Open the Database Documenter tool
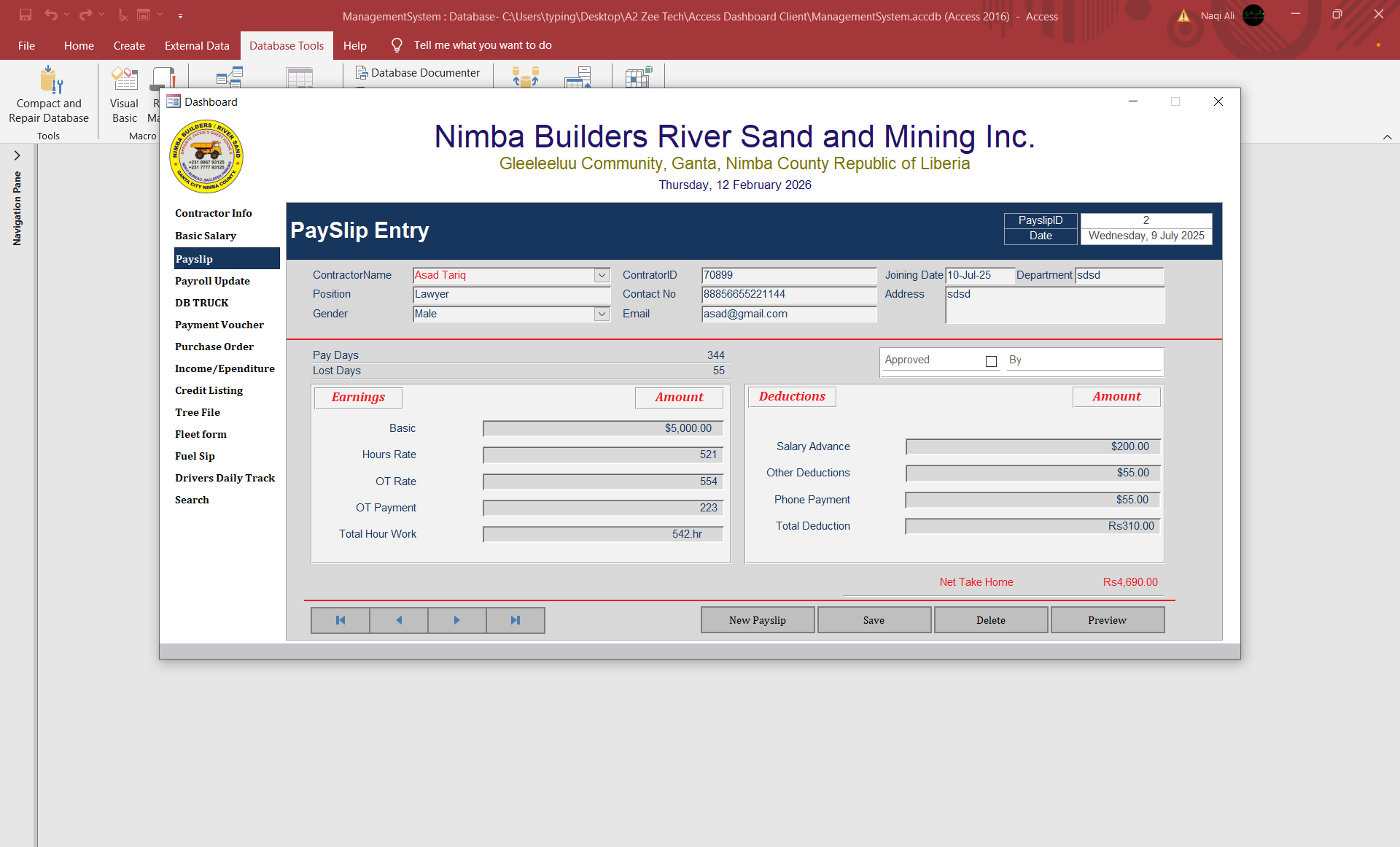 coord(418,73)
